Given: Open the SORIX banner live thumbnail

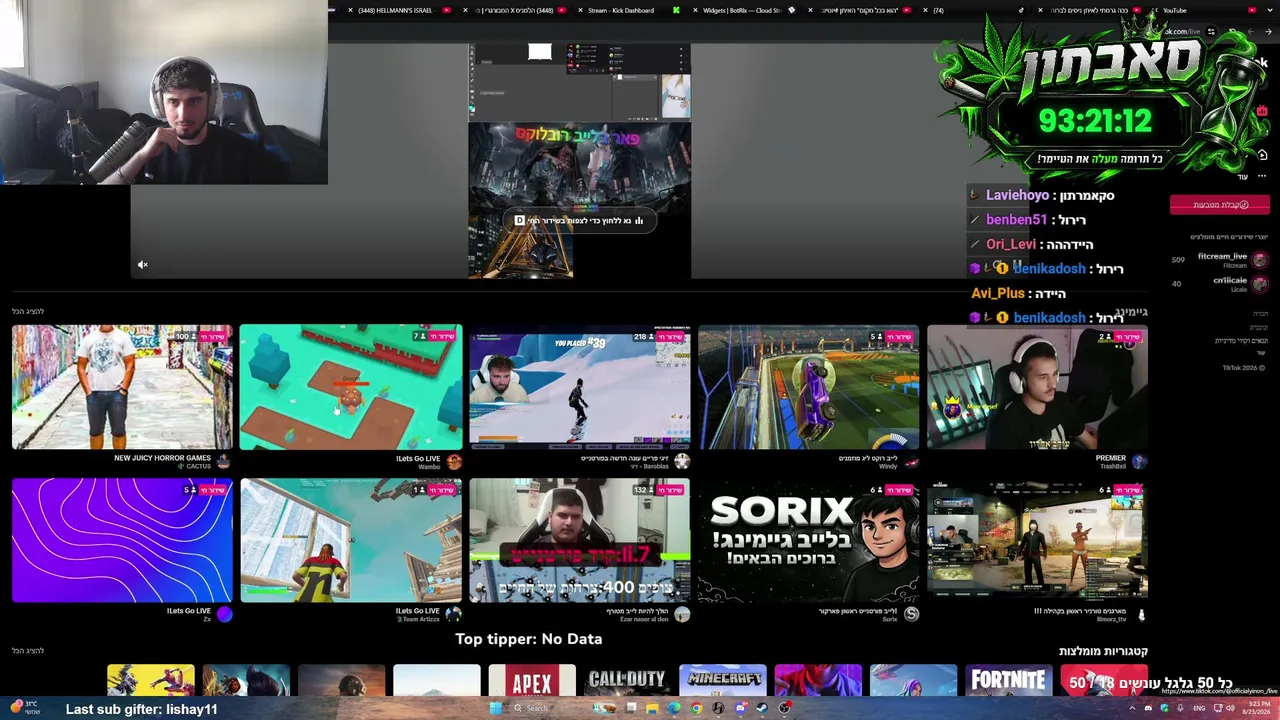Looking at the screenshot, I should coord(808,540).
